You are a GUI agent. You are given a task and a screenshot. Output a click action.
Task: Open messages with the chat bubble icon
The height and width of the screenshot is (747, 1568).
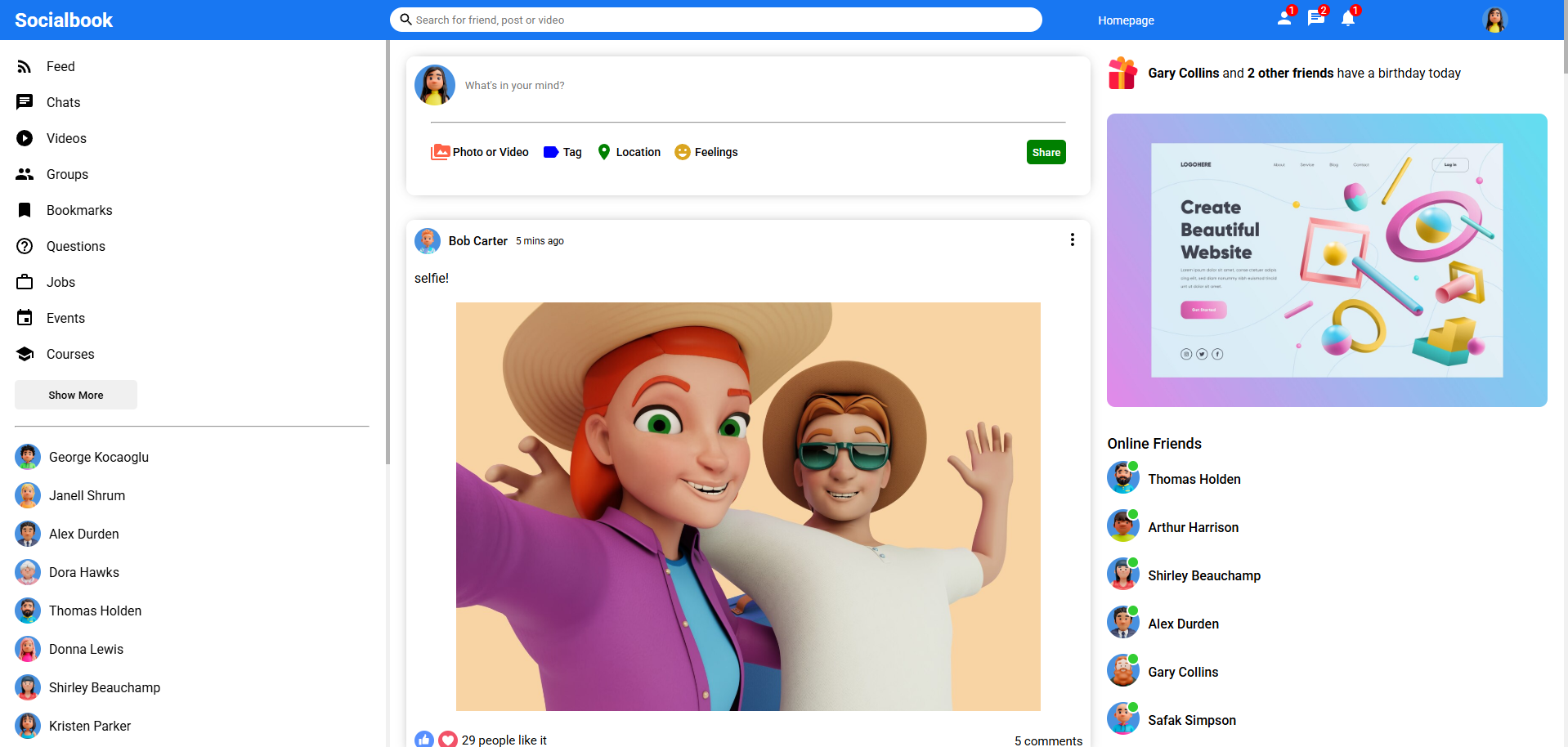click(1315, 18)
